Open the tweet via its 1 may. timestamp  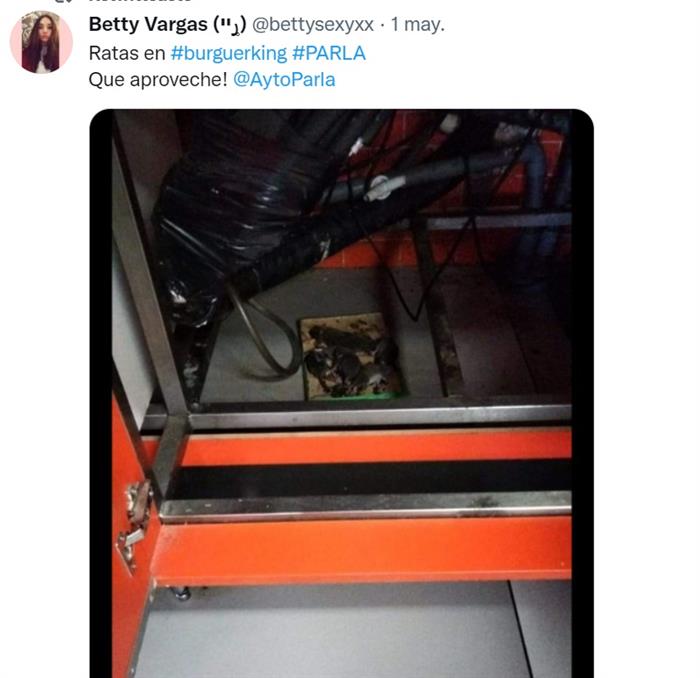(418, 25)
